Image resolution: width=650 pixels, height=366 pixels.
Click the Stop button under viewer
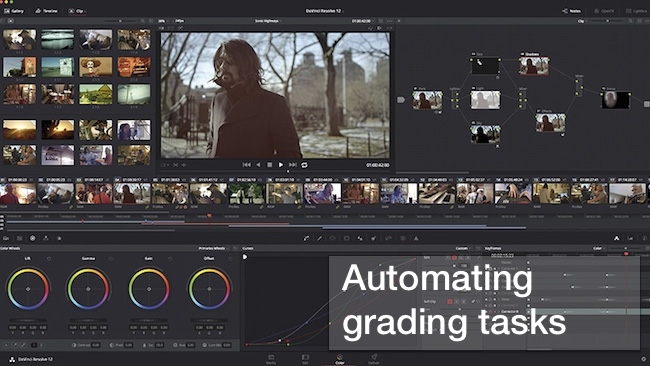(x=269, y=165)
